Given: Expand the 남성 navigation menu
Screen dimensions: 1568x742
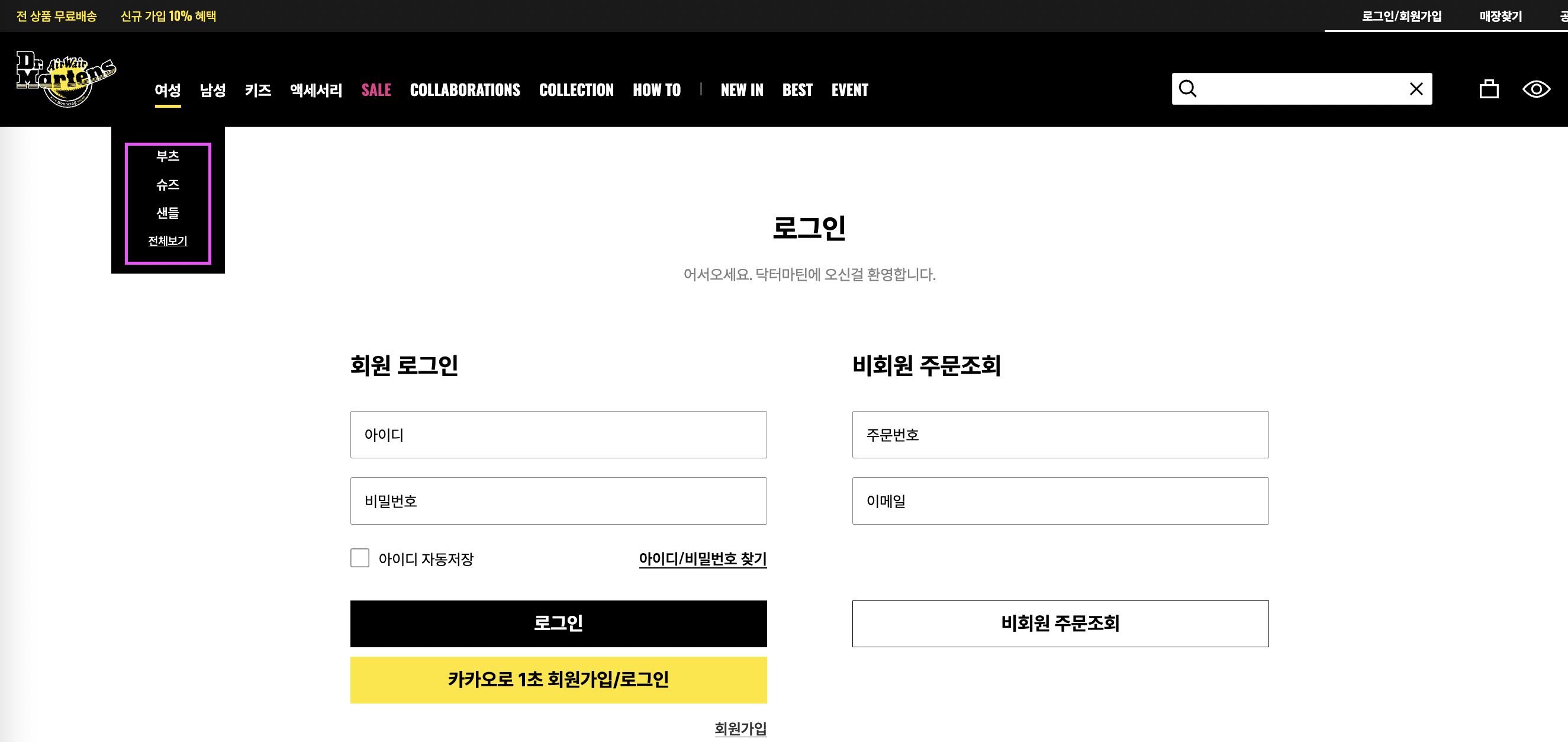Looking at the screenshot, I should [212, 90].
